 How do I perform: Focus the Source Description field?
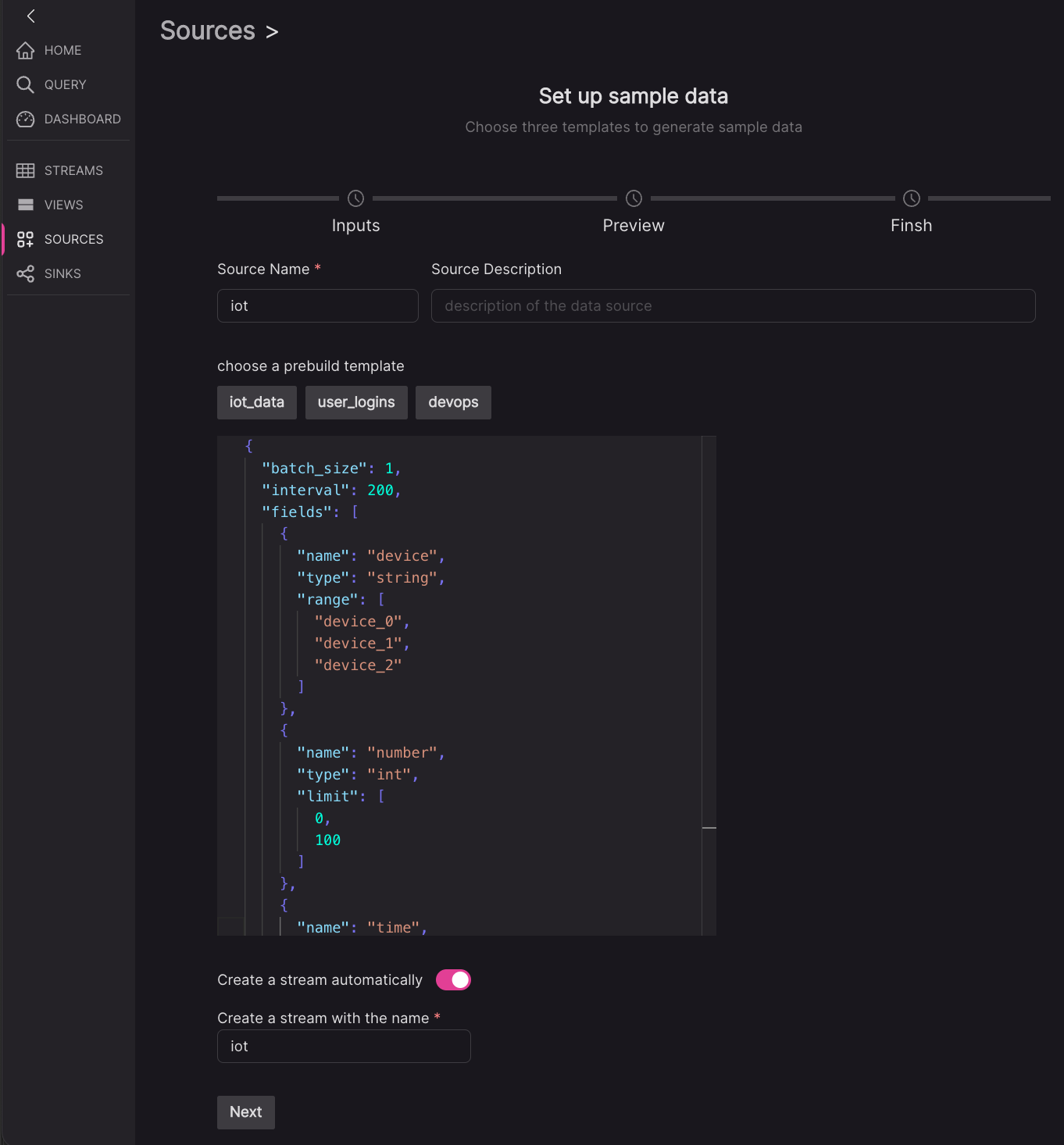coord(733,306)
